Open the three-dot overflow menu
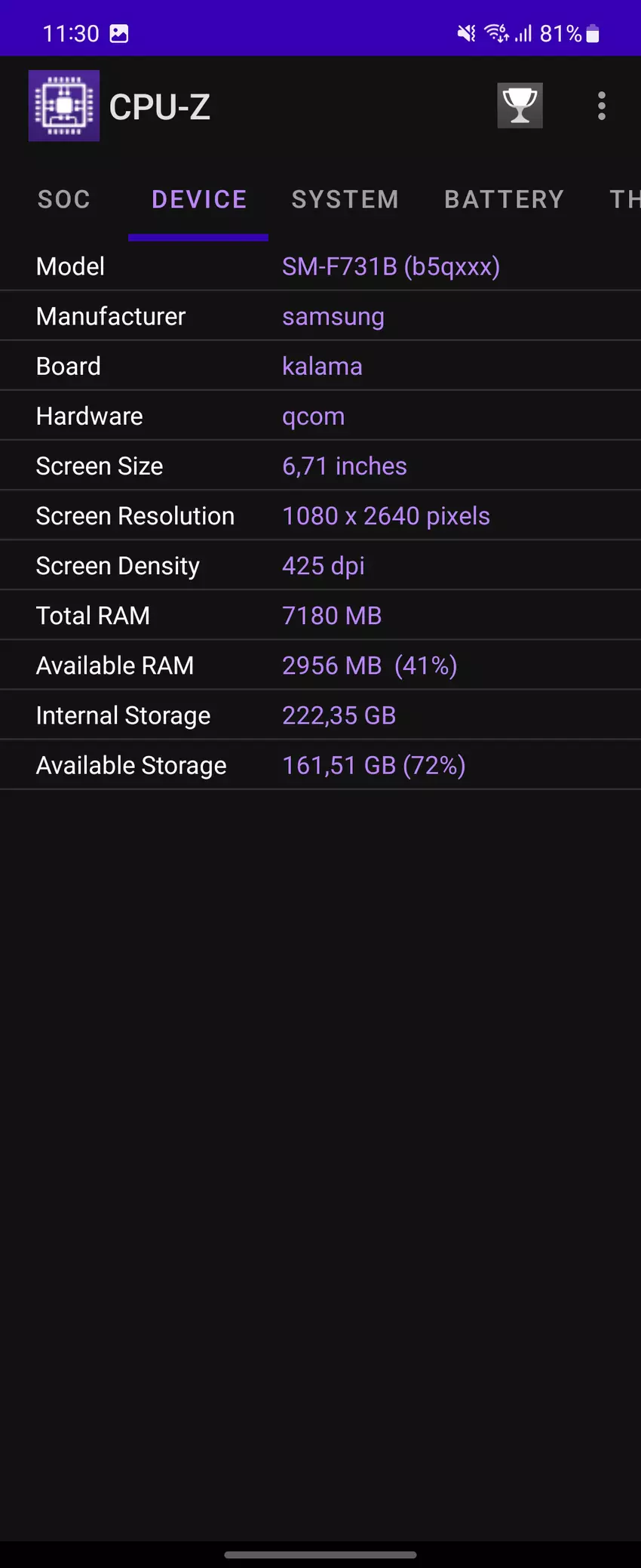 pyautogui.click(x=601, y=106)
